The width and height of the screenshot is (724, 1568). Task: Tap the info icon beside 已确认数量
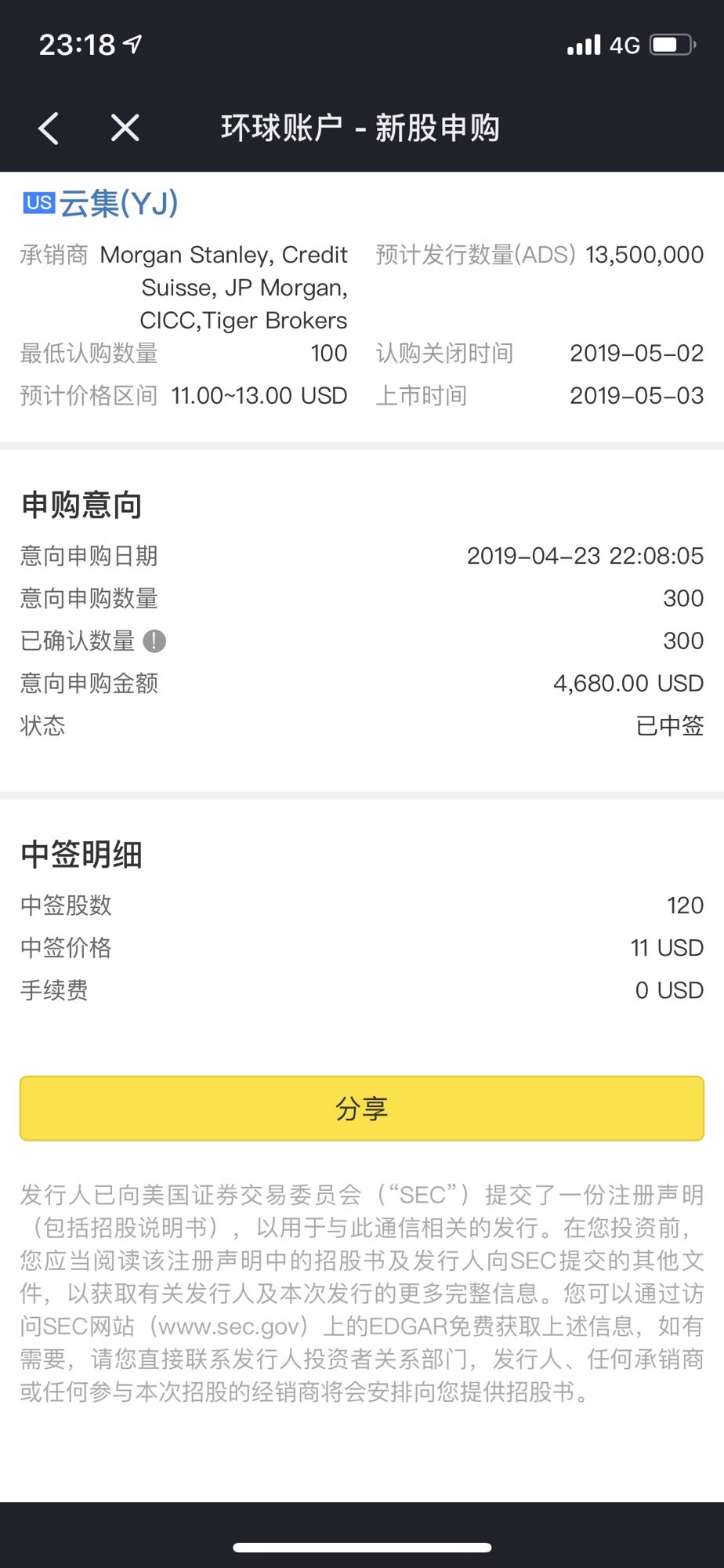(154, 641)
